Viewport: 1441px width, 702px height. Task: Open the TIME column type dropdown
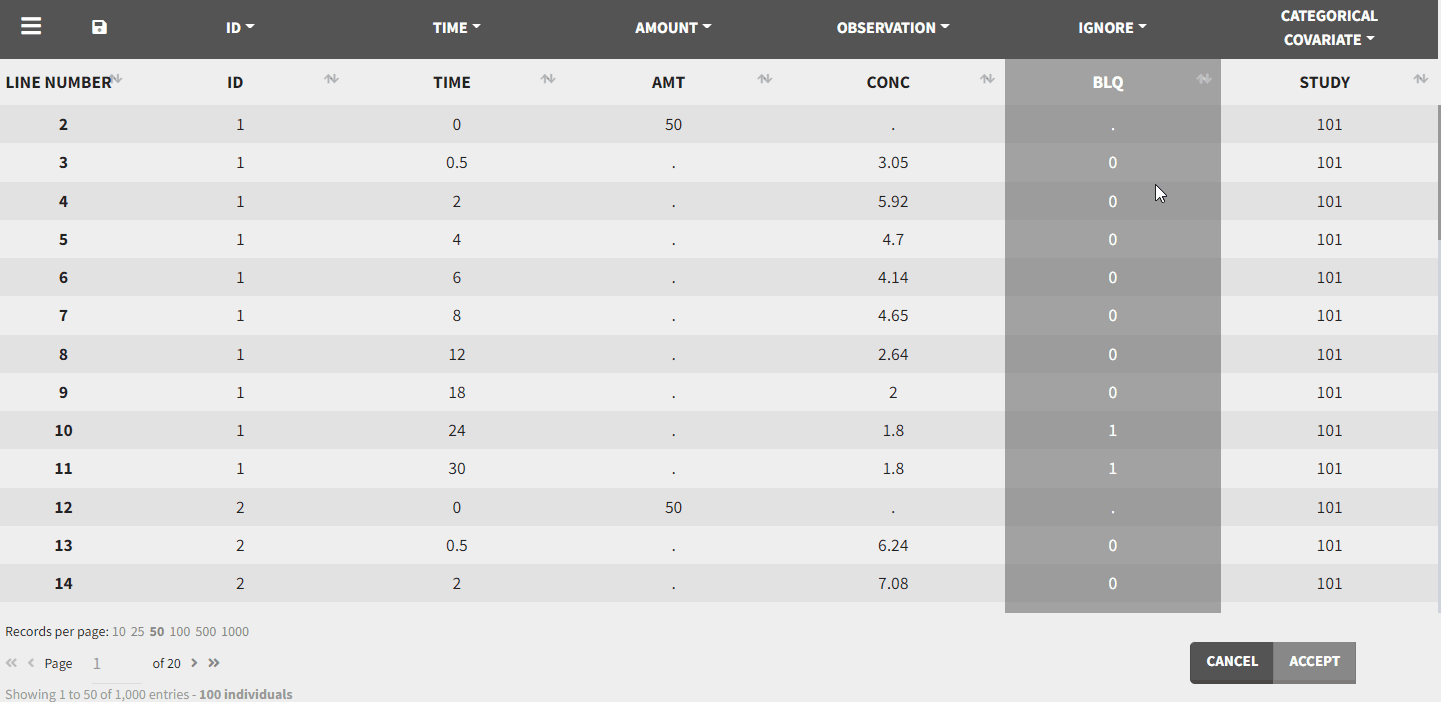point(456,28)
